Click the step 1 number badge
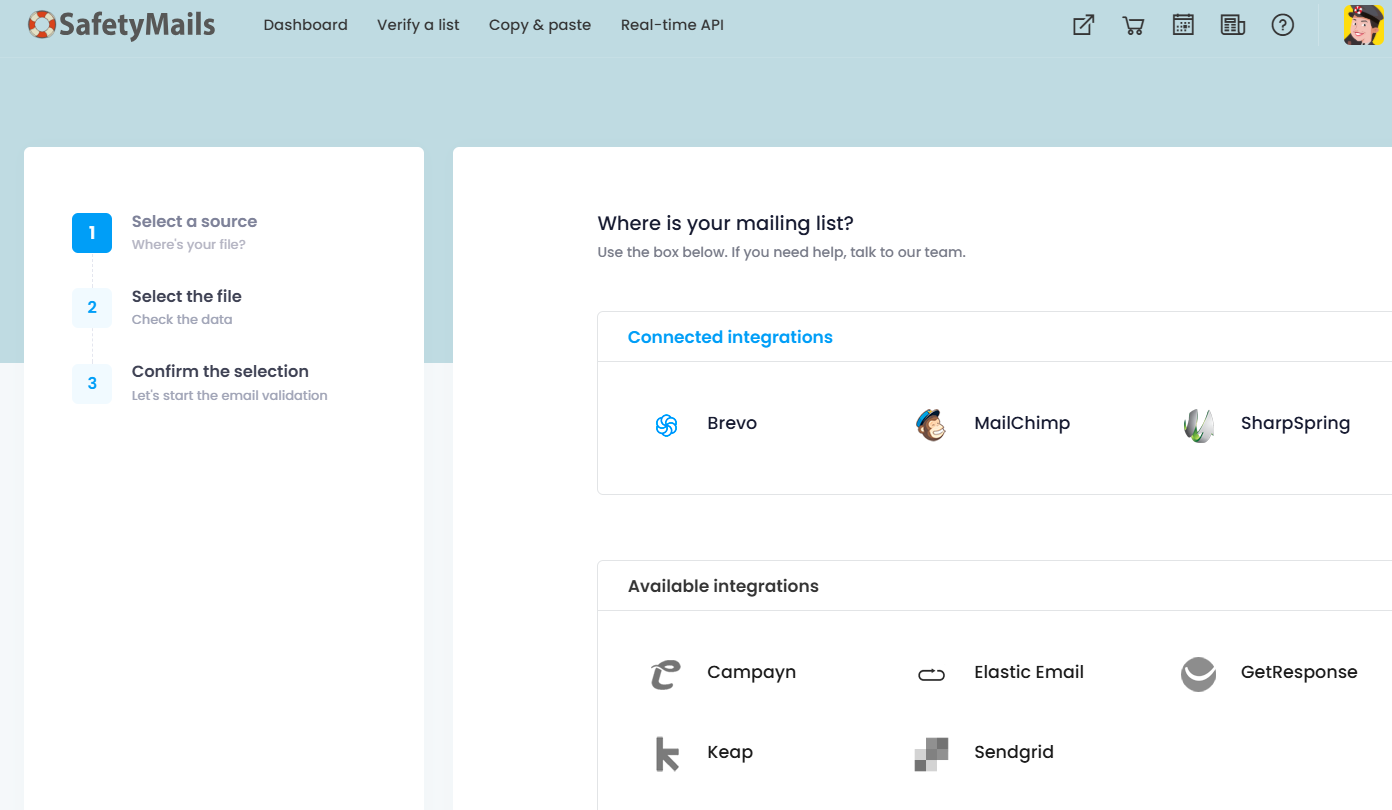This screenshot has width=1392, height=810. [92, 233]
